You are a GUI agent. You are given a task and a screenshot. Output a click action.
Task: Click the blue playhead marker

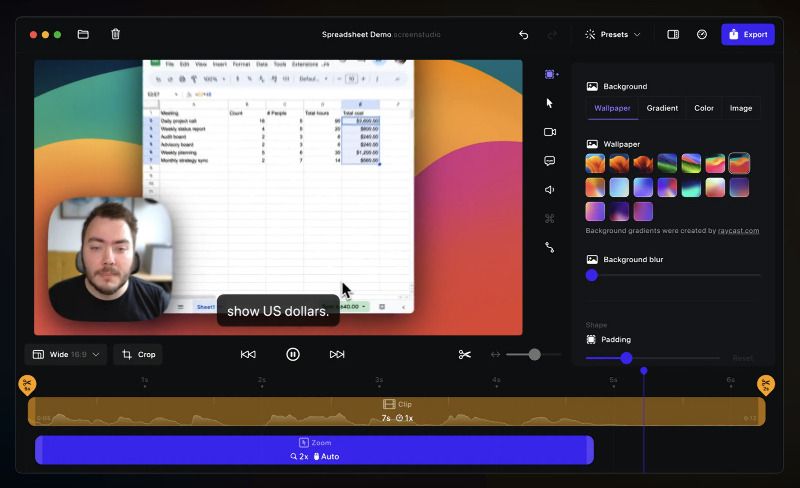[644, 371]
